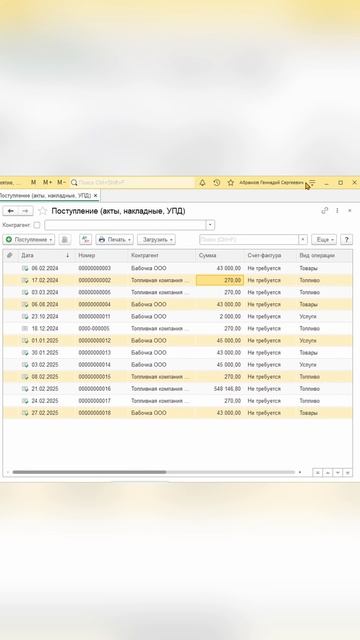Select the document icon for 01.01.2025 row
Viewport: 360px width, 640px height.
[x=25, y=340]
